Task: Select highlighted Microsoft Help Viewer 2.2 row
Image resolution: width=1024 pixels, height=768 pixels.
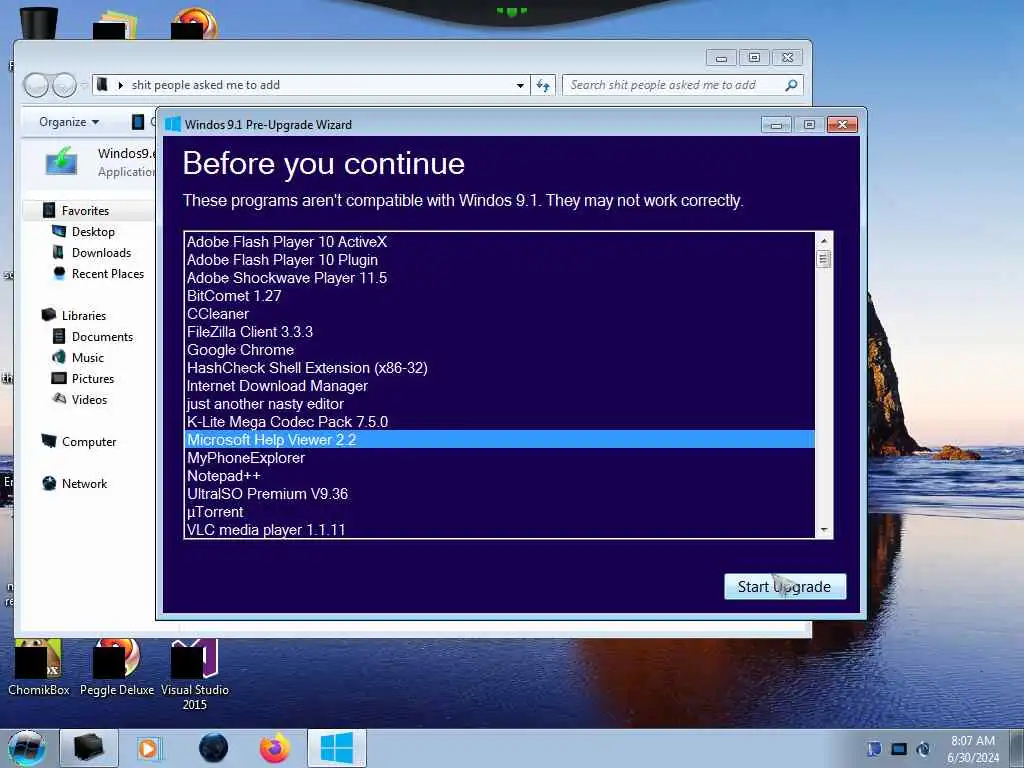Action: click(x=500, y=440)
